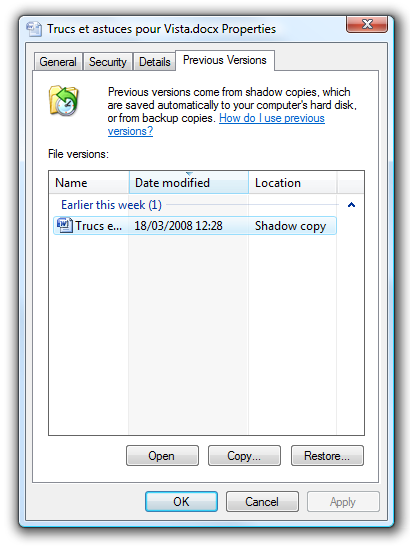Collapse the 'Earlier this week' group chevron
Image resolution: width=410 pixels, height=547 pixels.
351,205
